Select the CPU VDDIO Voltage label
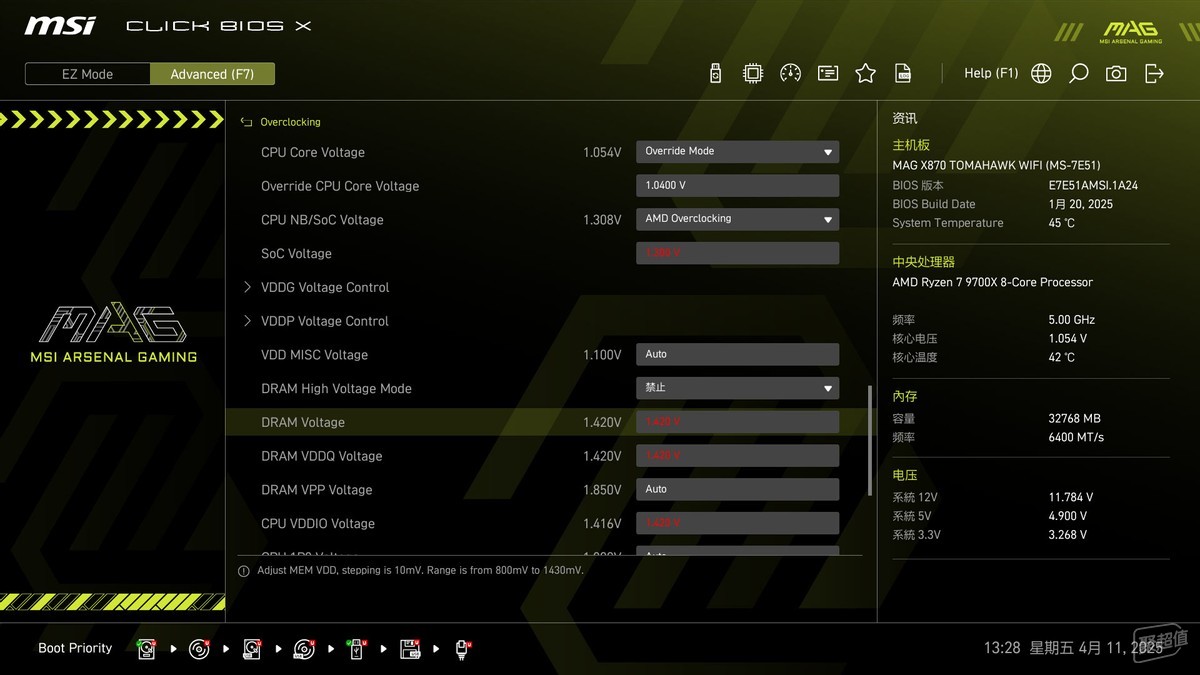 [x=318, y=524]
